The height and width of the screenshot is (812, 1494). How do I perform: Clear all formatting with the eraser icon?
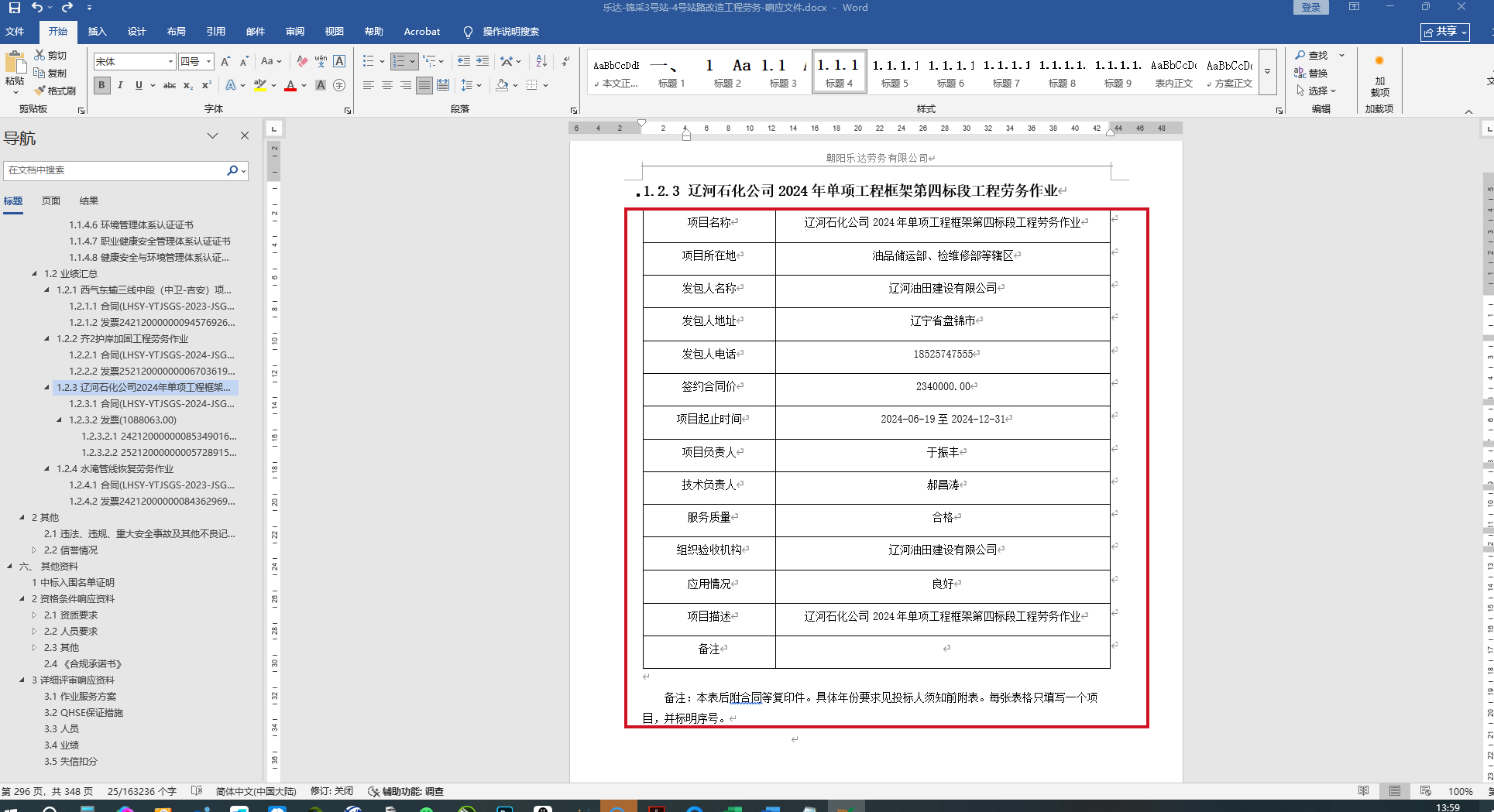tap(302, 61)
